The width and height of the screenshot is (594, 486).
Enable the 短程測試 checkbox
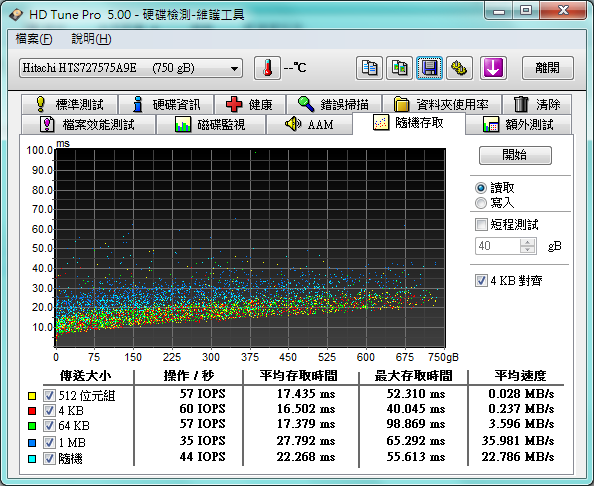click(x=481, y=224)
